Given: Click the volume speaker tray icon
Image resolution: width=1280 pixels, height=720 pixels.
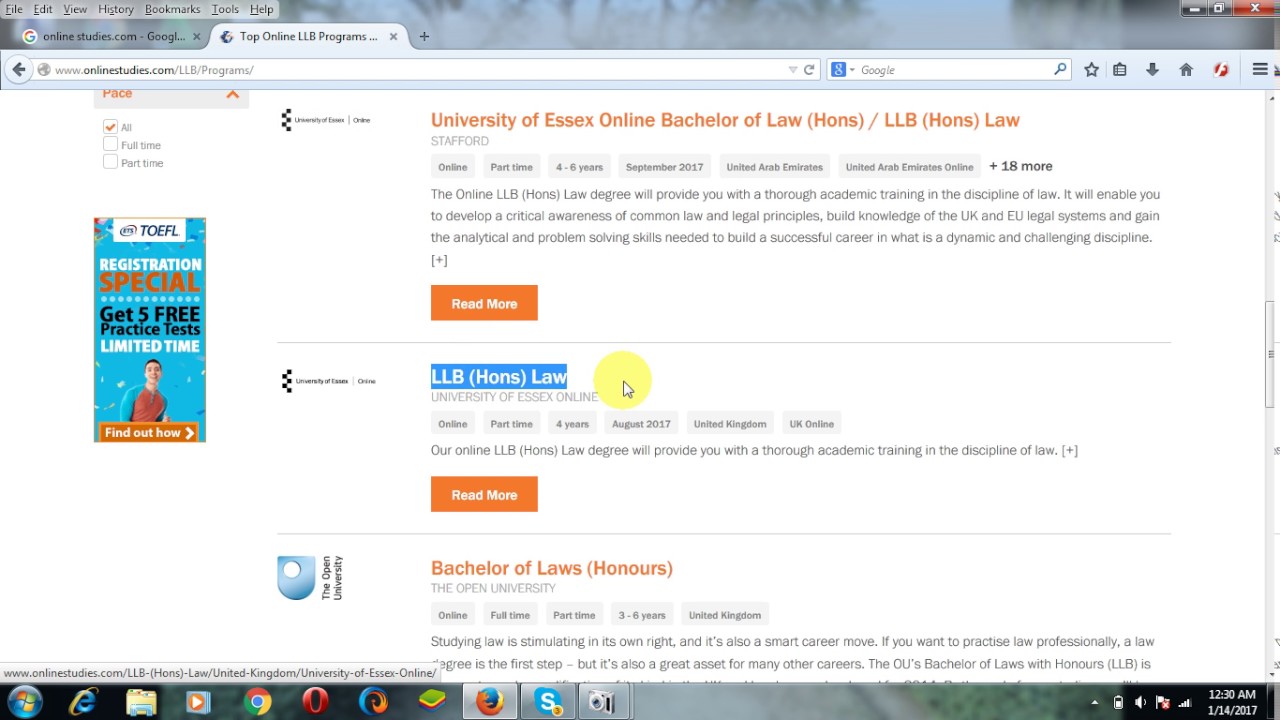Looking at the screenshot, I should click(x=1140, y=702).
